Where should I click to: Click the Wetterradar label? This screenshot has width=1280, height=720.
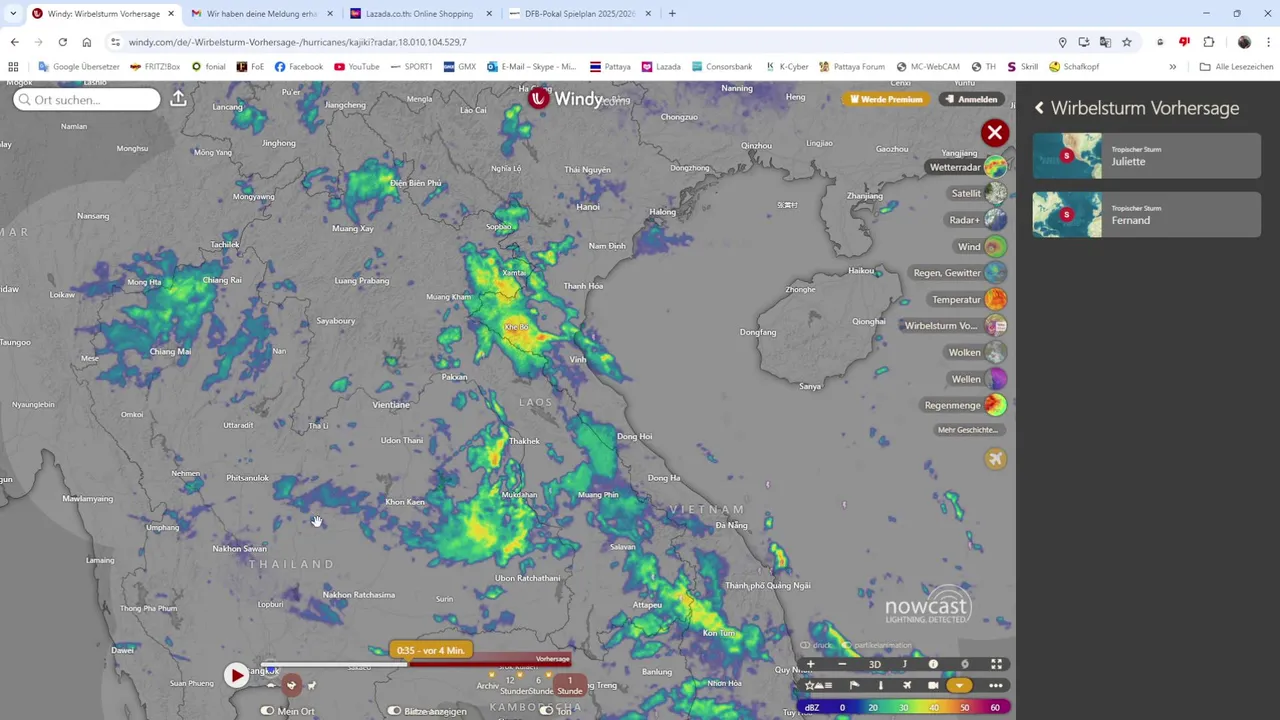coord(955,167)
